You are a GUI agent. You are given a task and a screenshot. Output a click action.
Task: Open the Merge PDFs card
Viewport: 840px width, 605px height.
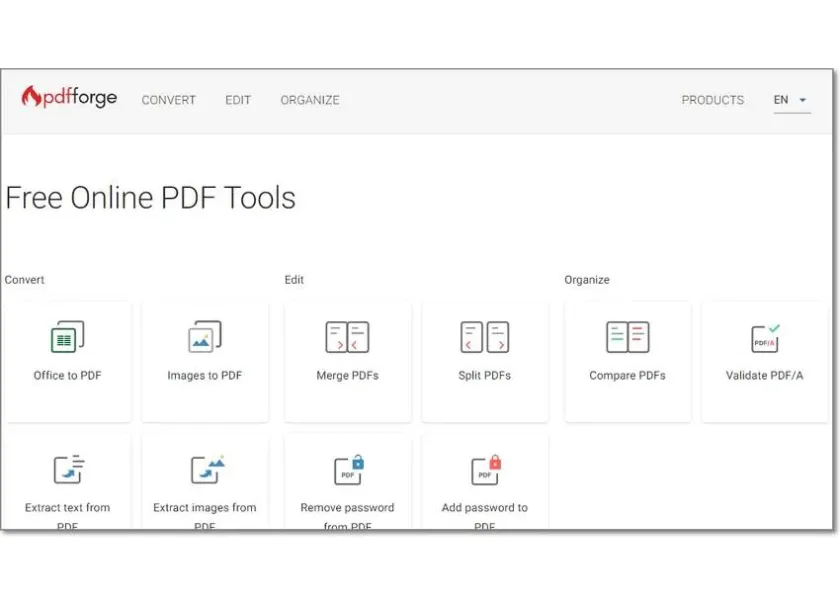tap(347, 360)
